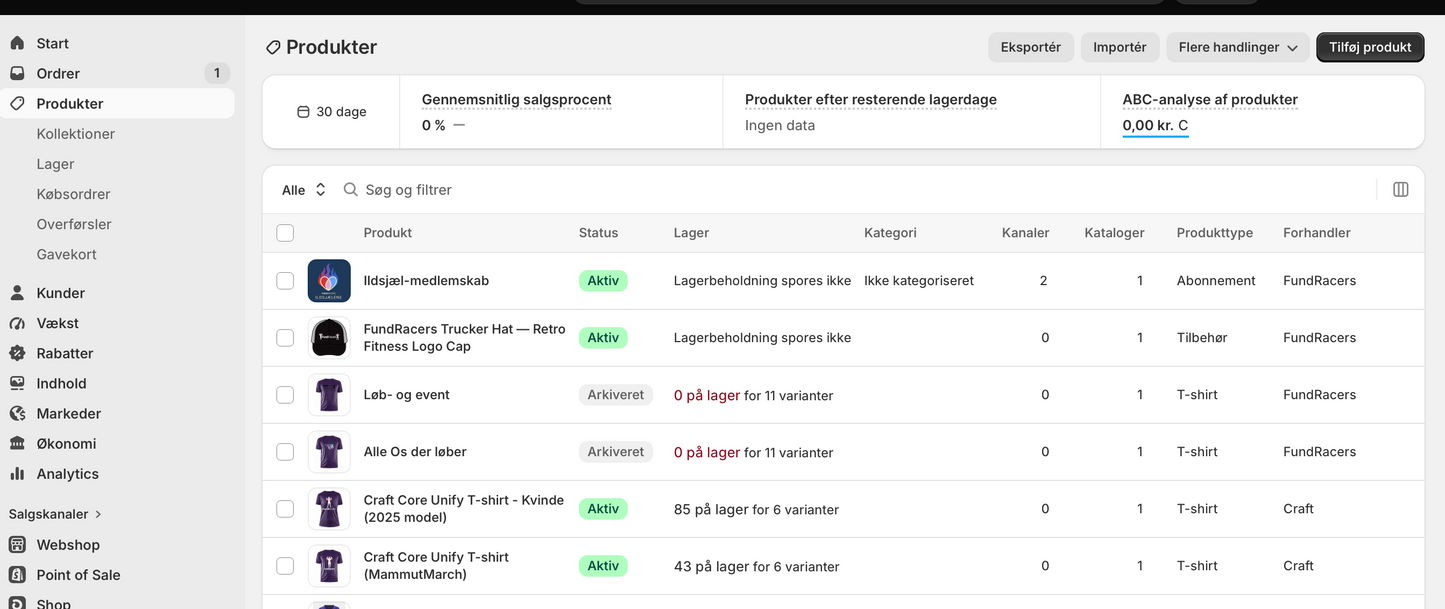Click the Produkter tag icon in sidebar
The image size is (1445, 609).
point(17,103)
